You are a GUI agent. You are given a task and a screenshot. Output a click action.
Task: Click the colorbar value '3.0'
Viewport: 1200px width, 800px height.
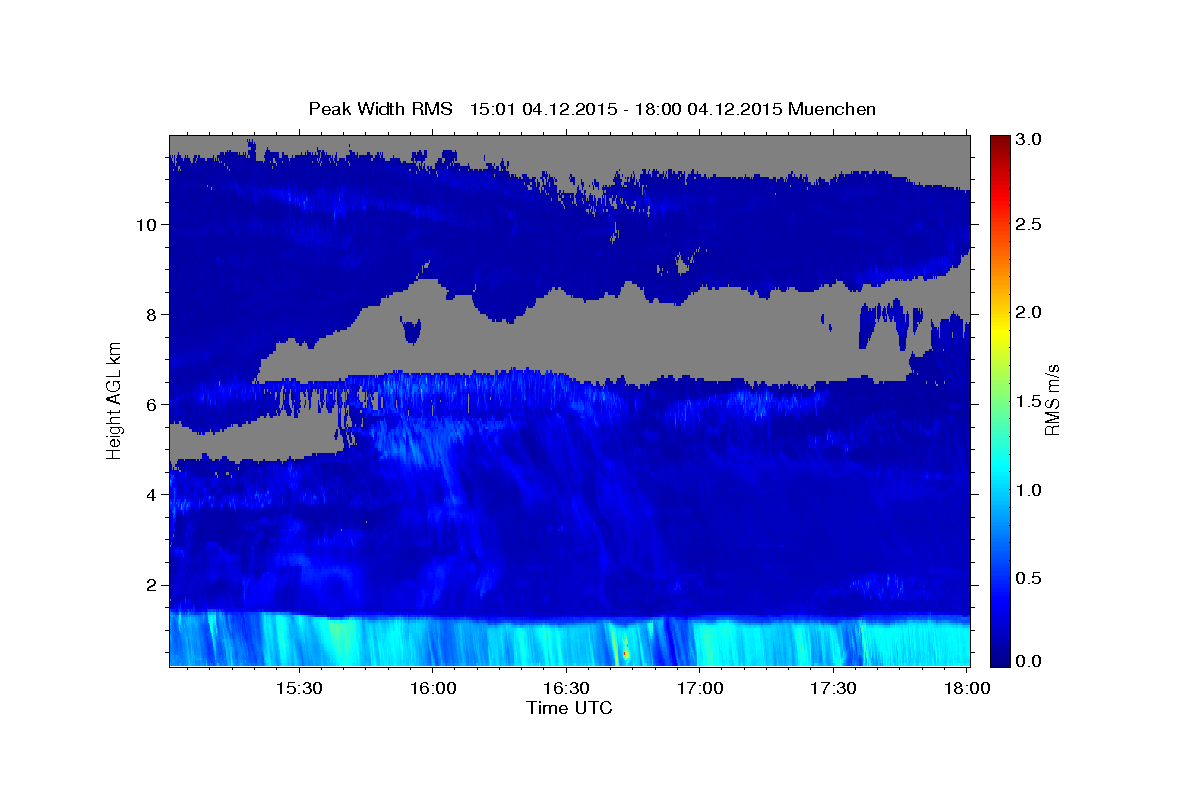[x=1027, y=139]
